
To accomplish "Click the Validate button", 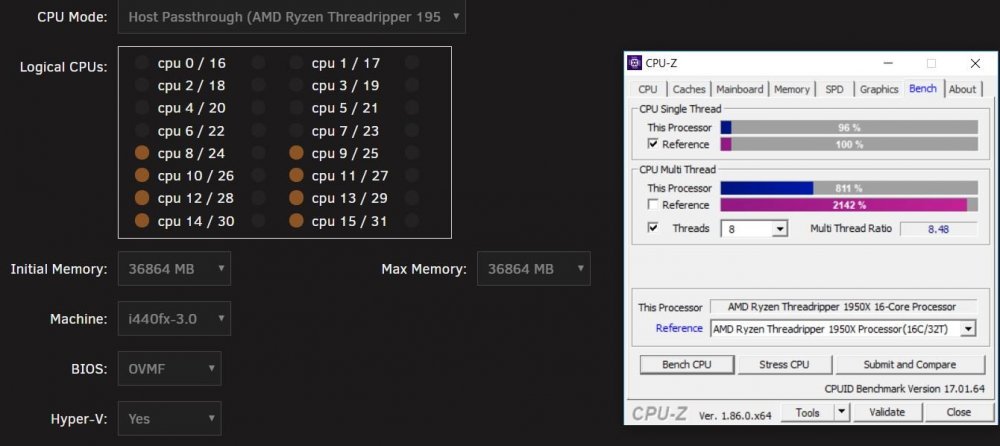I will click(887, 412).
